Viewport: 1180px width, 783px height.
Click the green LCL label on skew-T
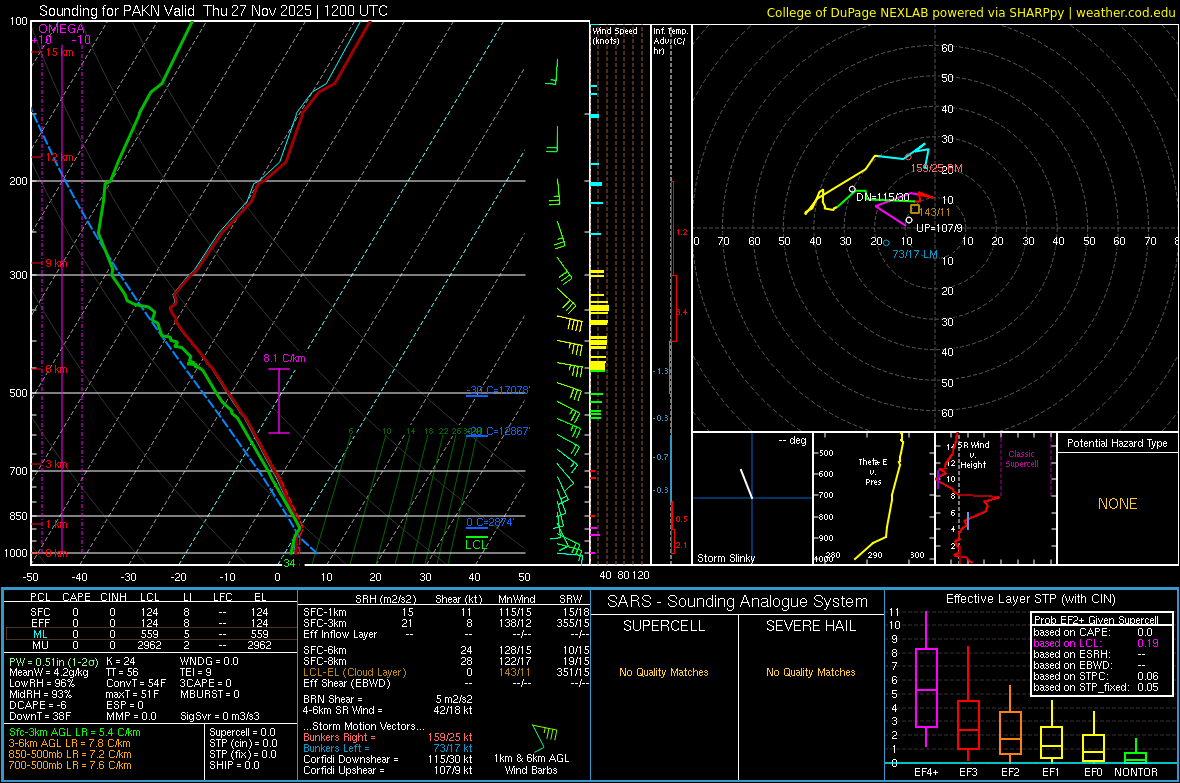476,544
